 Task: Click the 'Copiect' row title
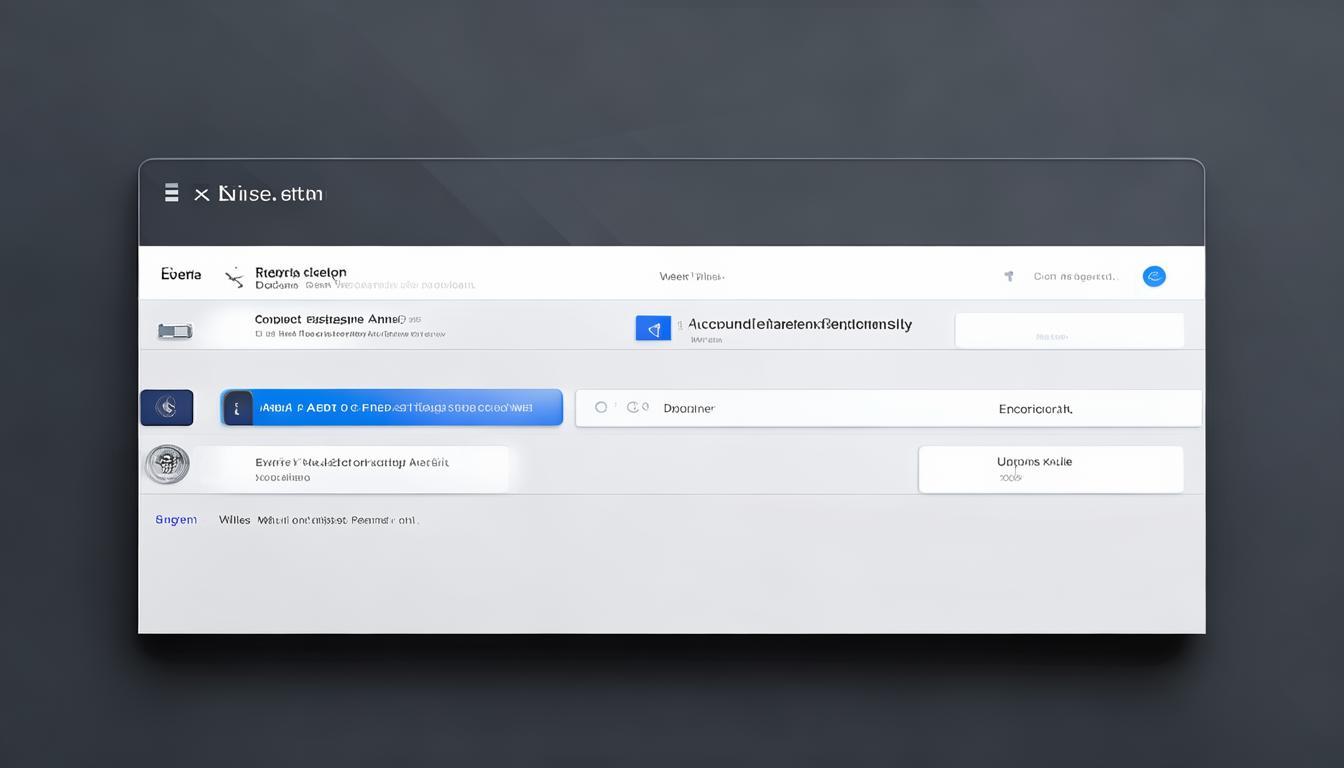tap(330, 320)
